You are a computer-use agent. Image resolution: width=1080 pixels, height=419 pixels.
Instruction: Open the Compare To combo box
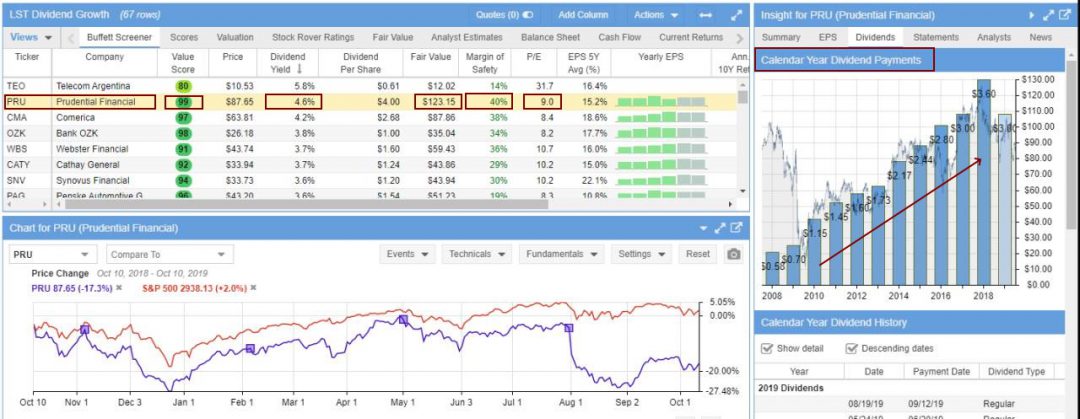pyautogui.click(x=168, y=254)
